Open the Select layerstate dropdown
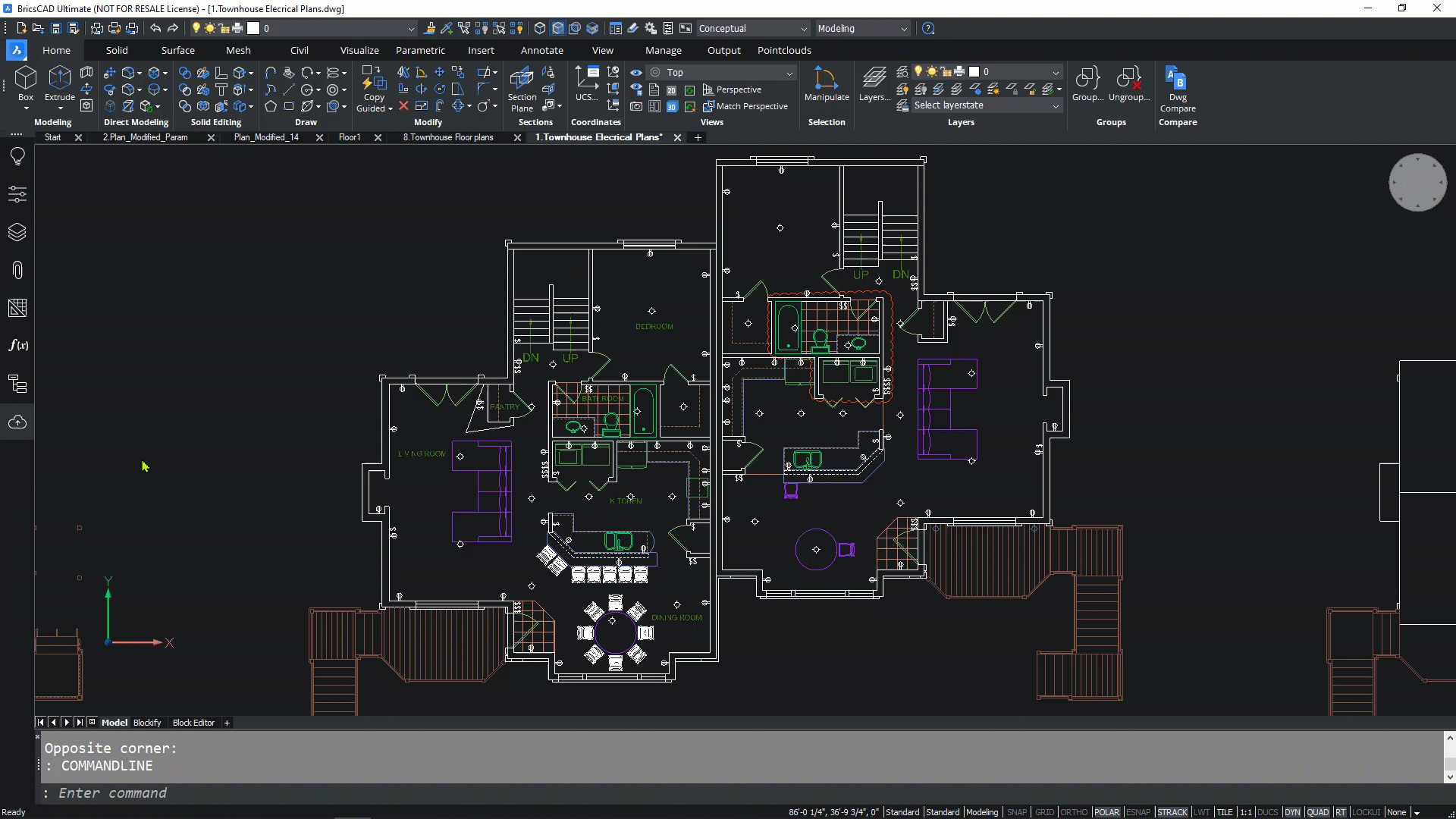The height and width of the screenshot is (819, 1456). (x=1056, y=106)
